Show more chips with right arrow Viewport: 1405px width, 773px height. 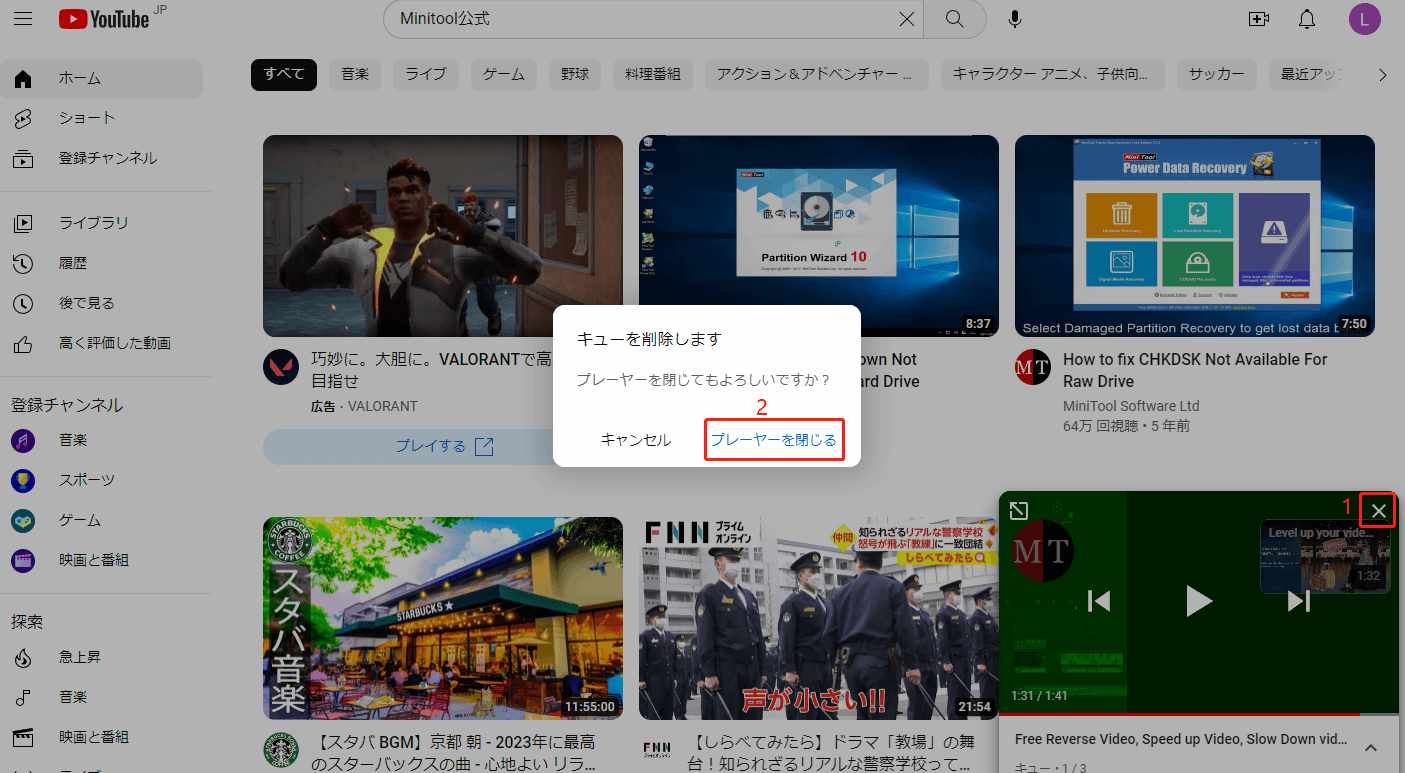pos(1383,74)
